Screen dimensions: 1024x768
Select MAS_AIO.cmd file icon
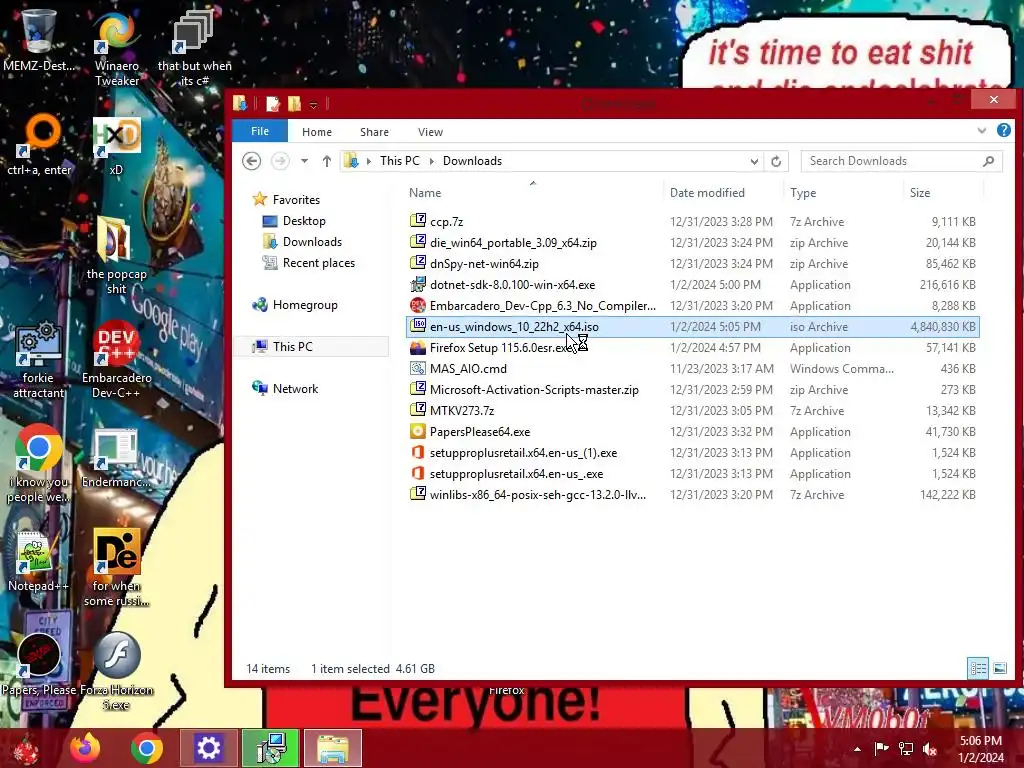418,368
